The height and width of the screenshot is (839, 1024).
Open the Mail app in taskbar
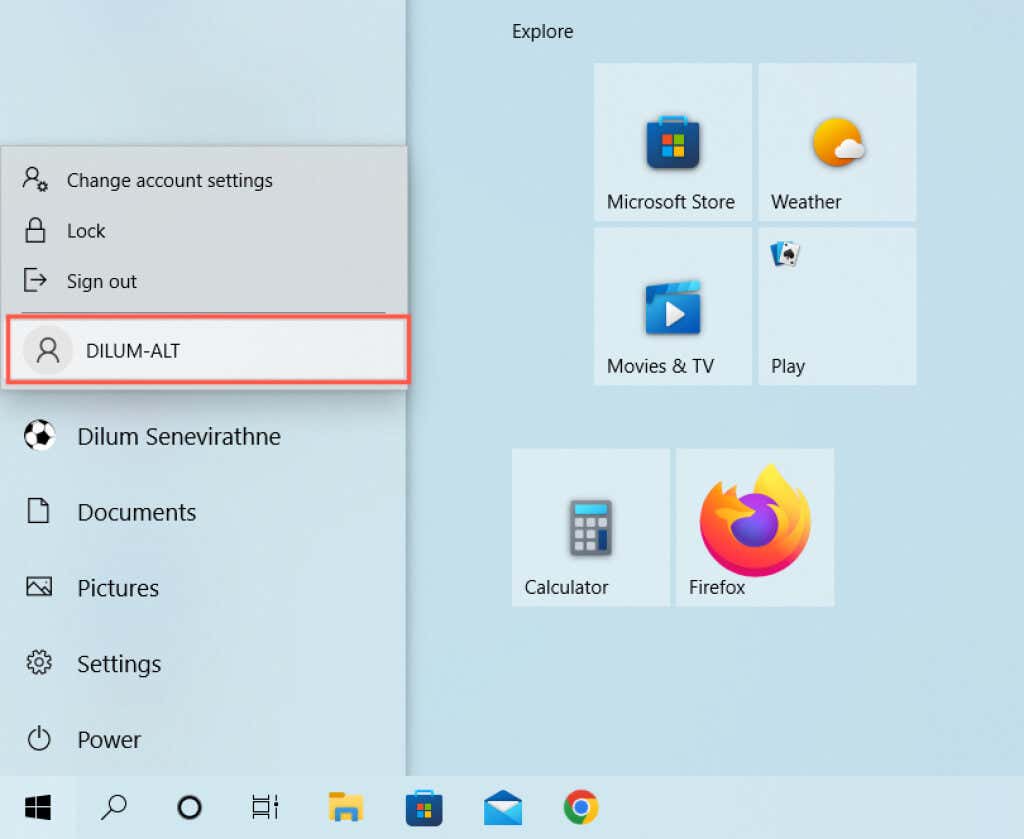[502, 808]
